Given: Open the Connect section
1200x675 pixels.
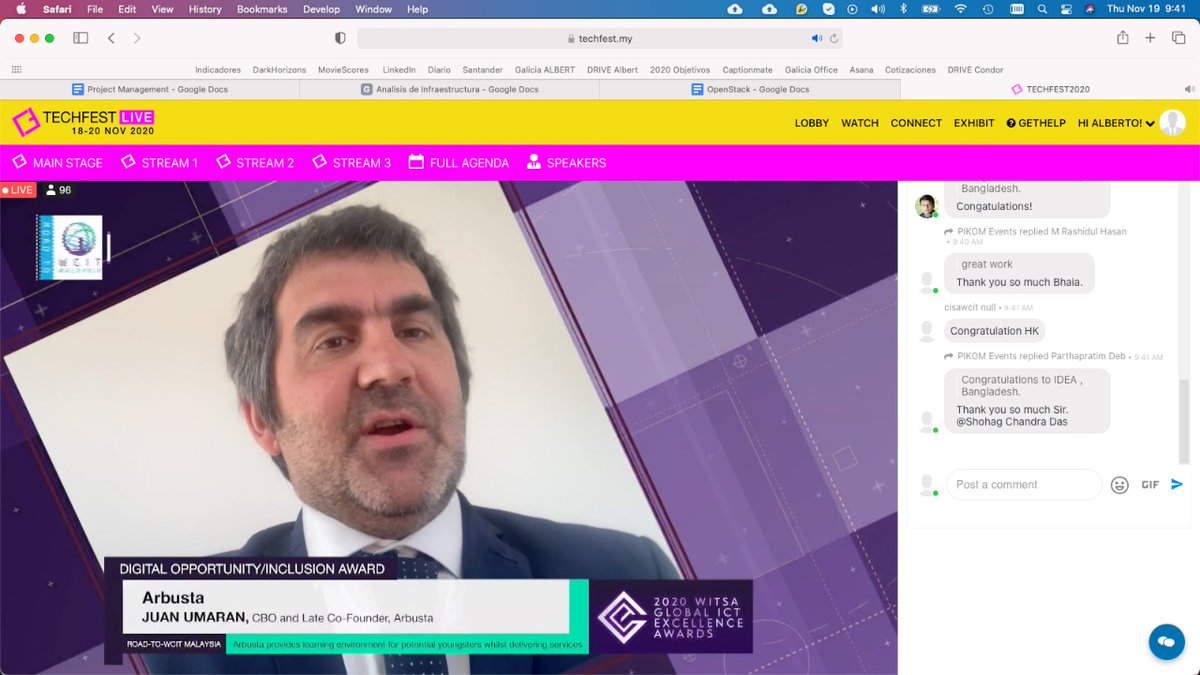Looking at the screenshot, I should 916,123.
